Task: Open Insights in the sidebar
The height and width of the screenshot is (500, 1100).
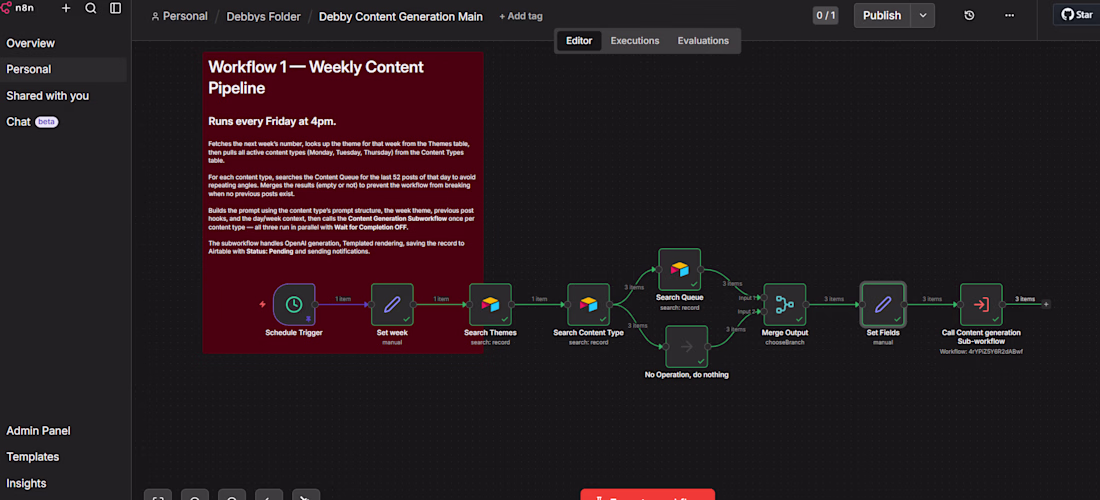Action: pos(27,484)
